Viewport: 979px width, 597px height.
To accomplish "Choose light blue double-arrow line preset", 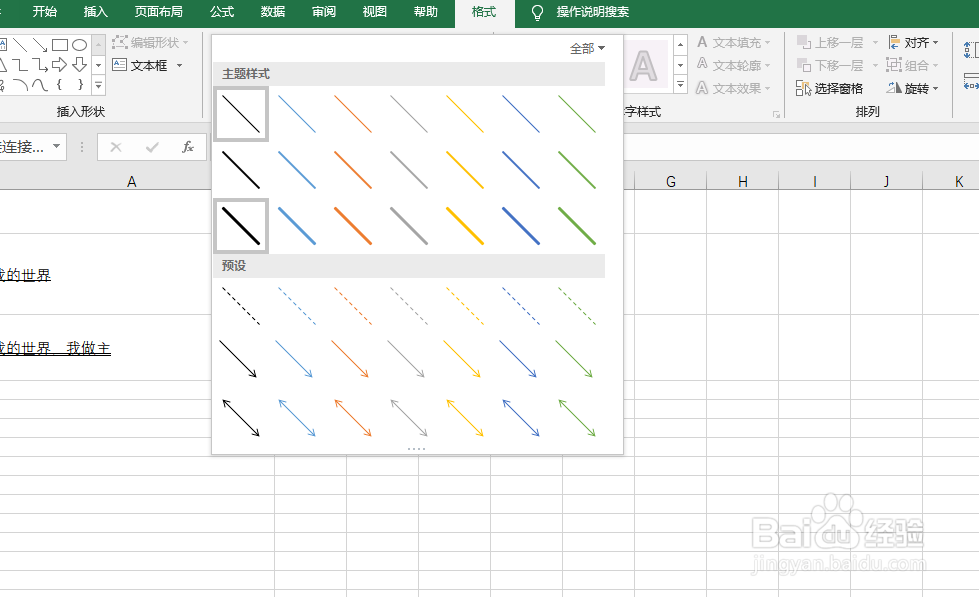I will click(x=297, y=418).
